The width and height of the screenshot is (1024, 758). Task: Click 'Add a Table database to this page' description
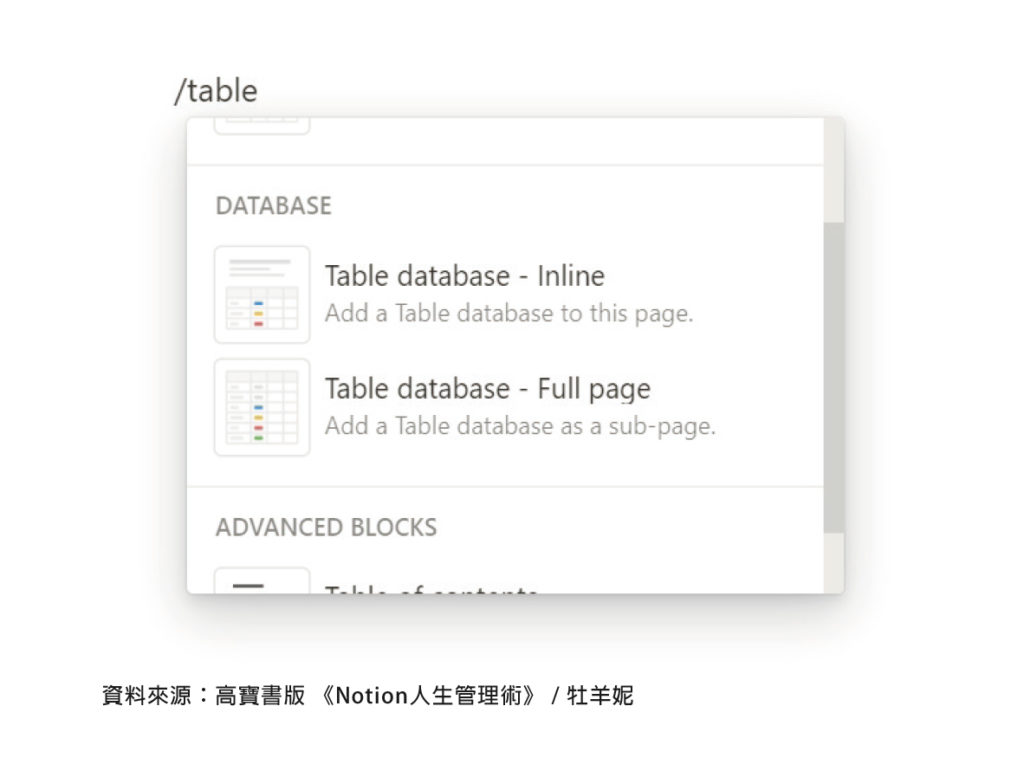(x=509, y=313)
